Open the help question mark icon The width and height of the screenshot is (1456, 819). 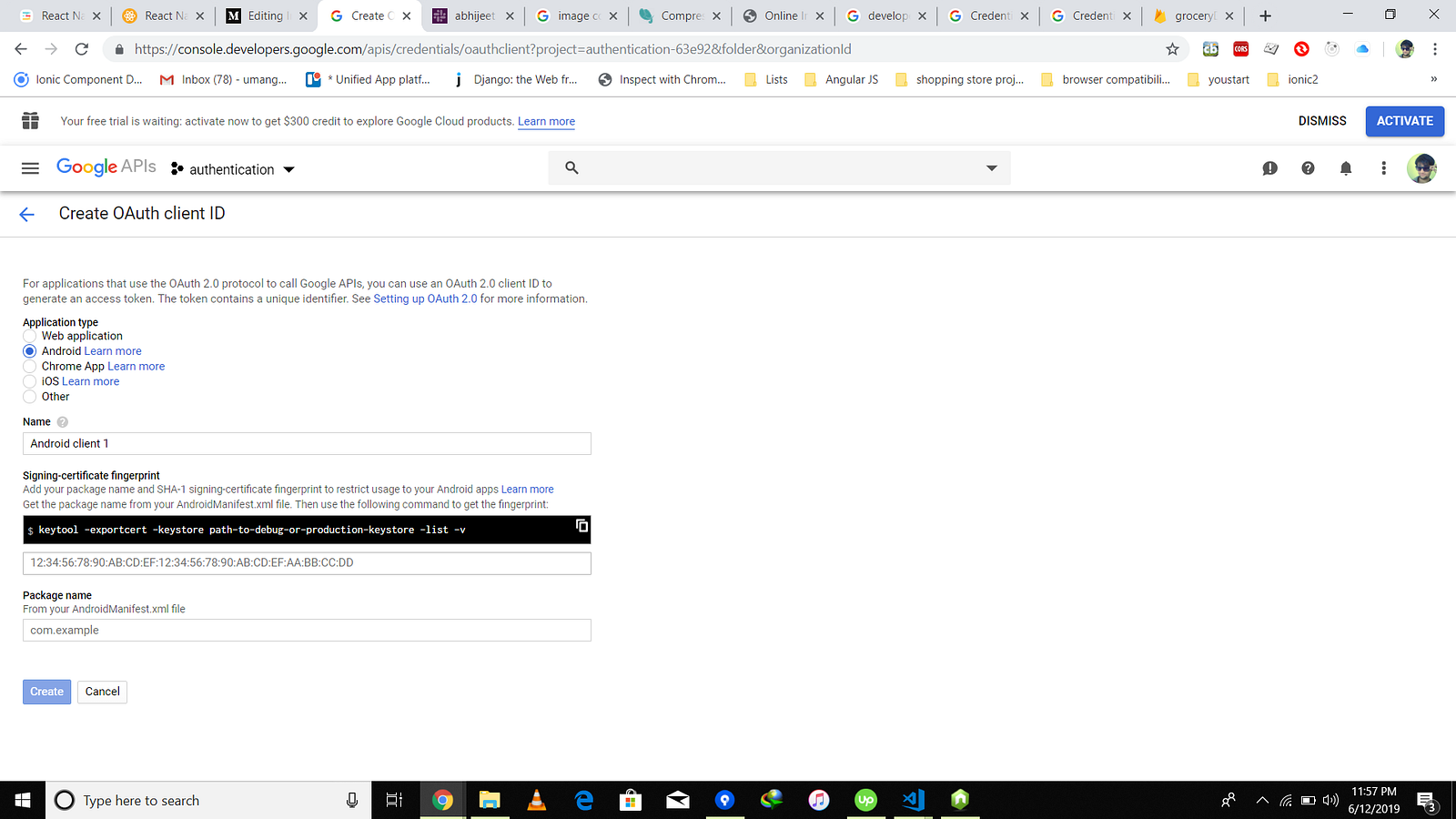click(x=1308, y=168)
